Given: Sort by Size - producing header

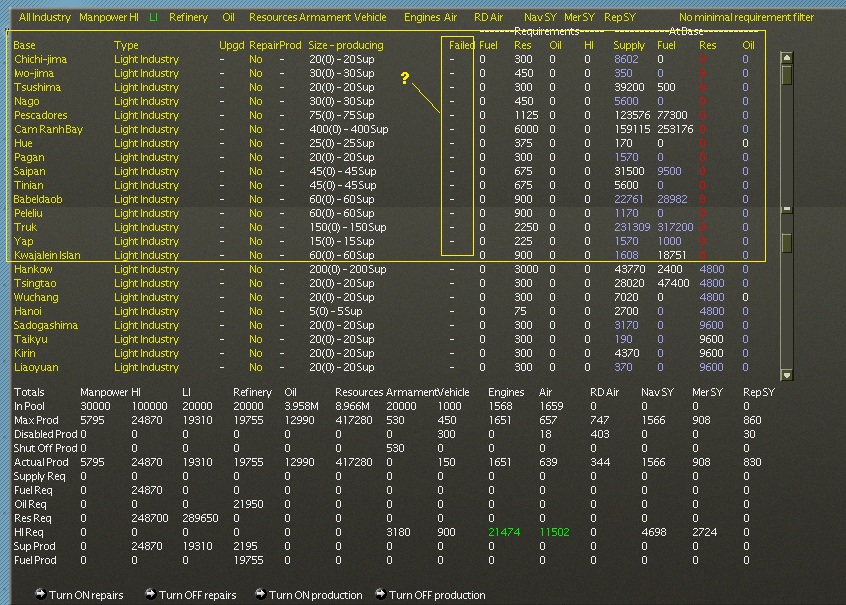Looking at the screenshot, I should 346,45.
